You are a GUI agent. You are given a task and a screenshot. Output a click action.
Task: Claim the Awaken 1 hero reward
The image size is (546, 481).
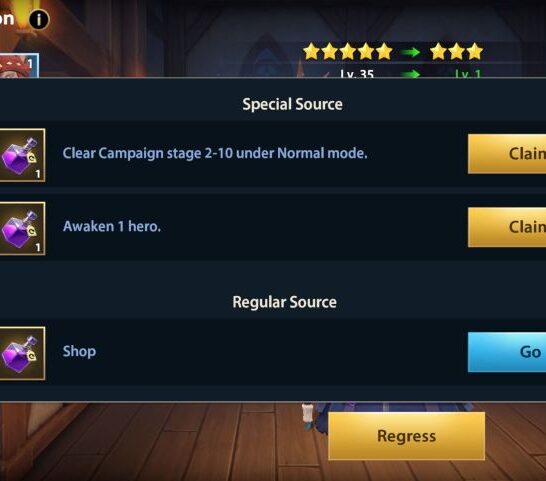pos(507,227)
